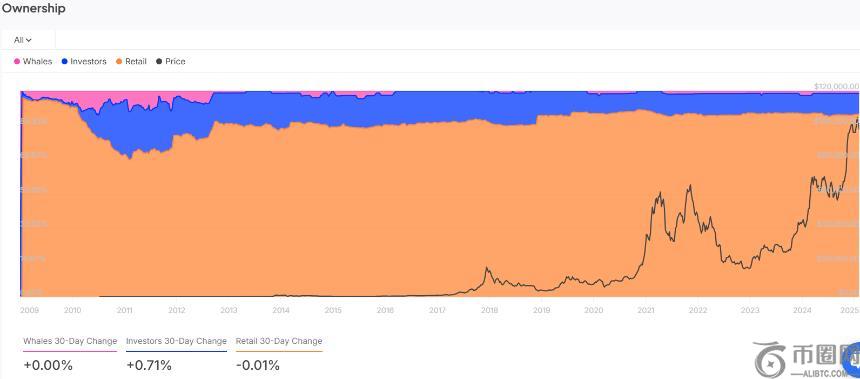
Task: Toggle the Whales legend series
Action: coord(33,61)
